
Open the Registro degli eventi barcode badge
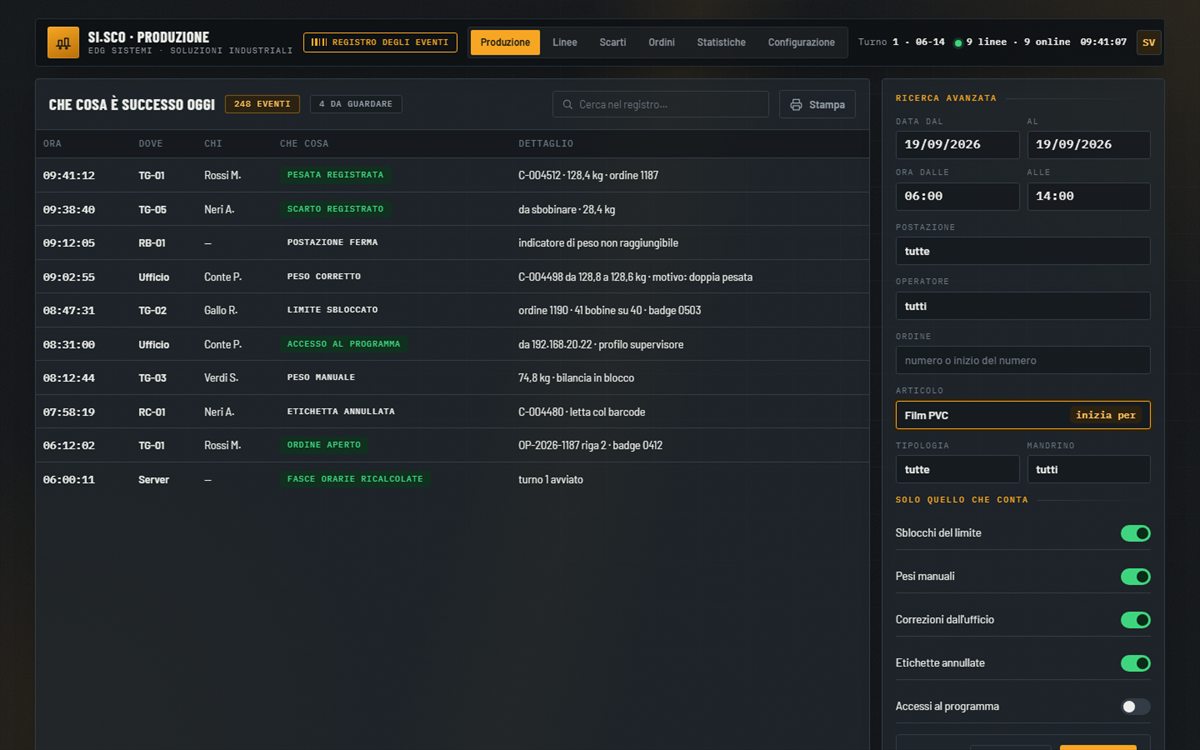pyautogui.click(x=380, y=43)
